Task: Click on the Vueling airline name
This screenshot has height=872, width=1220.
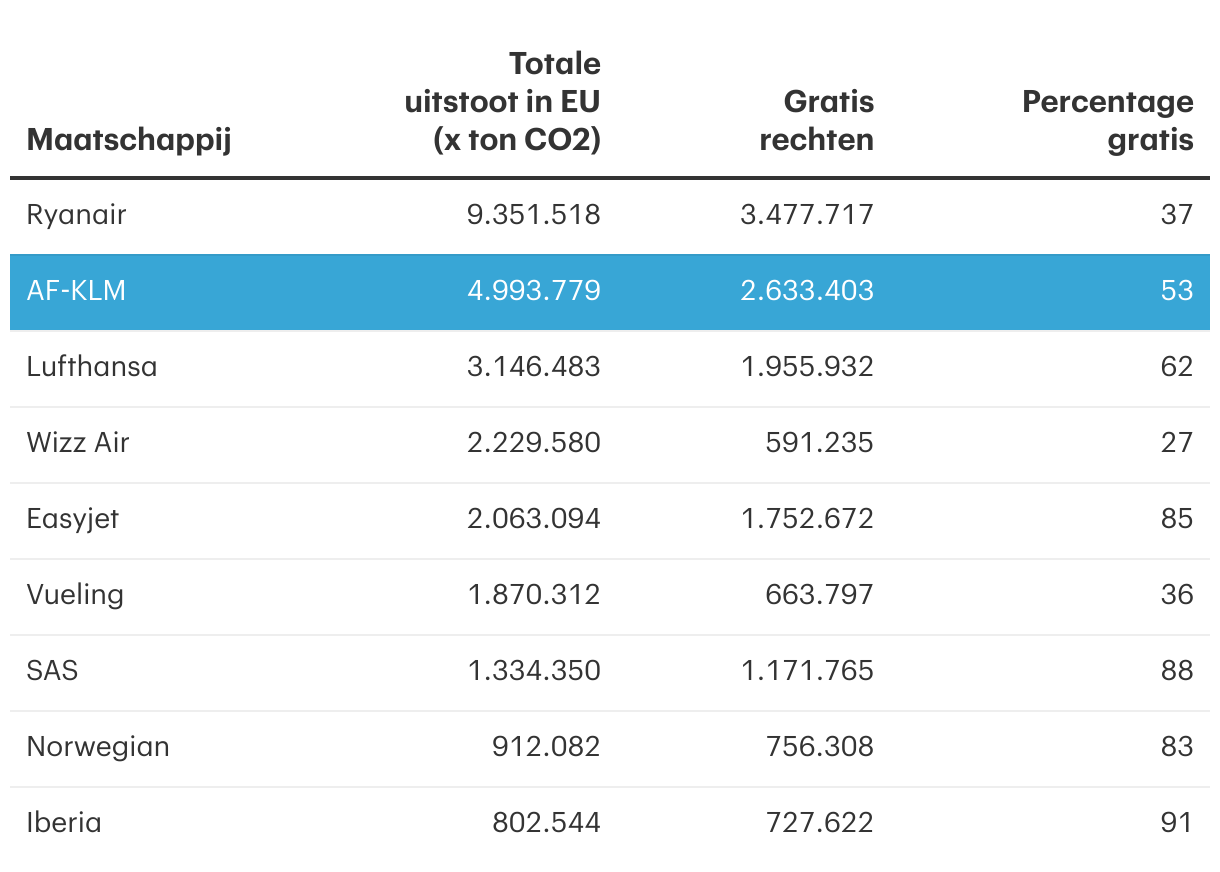Action: 75,594
